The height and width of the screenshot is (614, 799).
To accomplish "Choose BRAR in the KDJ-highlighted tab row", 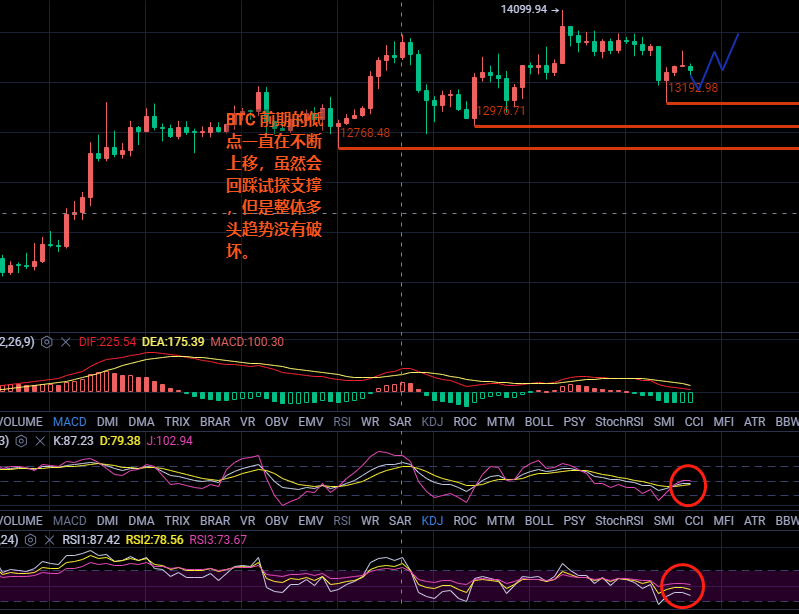I will [x=215, y=521].
